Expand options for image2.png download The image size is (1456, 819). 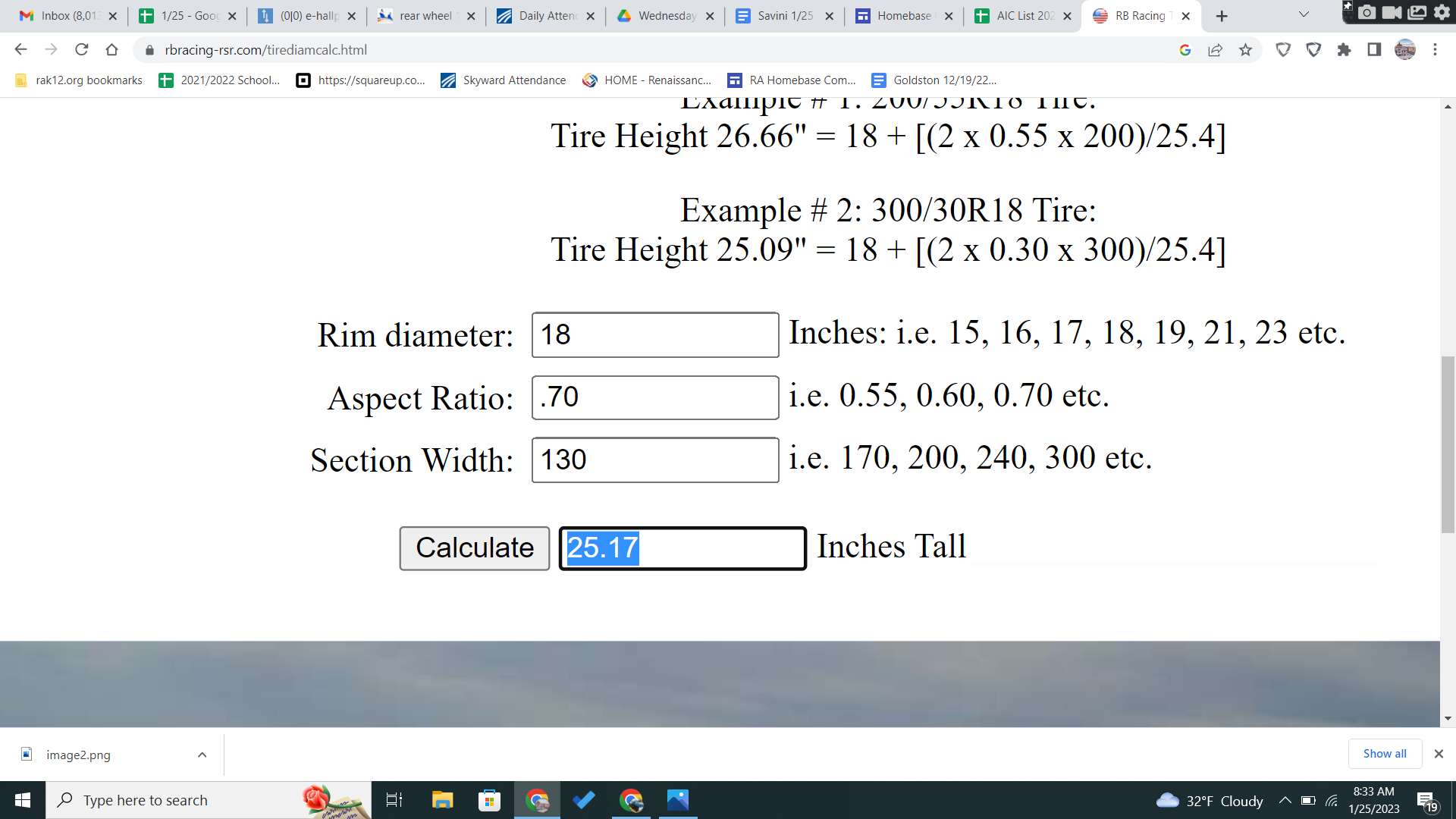(202, 755)
